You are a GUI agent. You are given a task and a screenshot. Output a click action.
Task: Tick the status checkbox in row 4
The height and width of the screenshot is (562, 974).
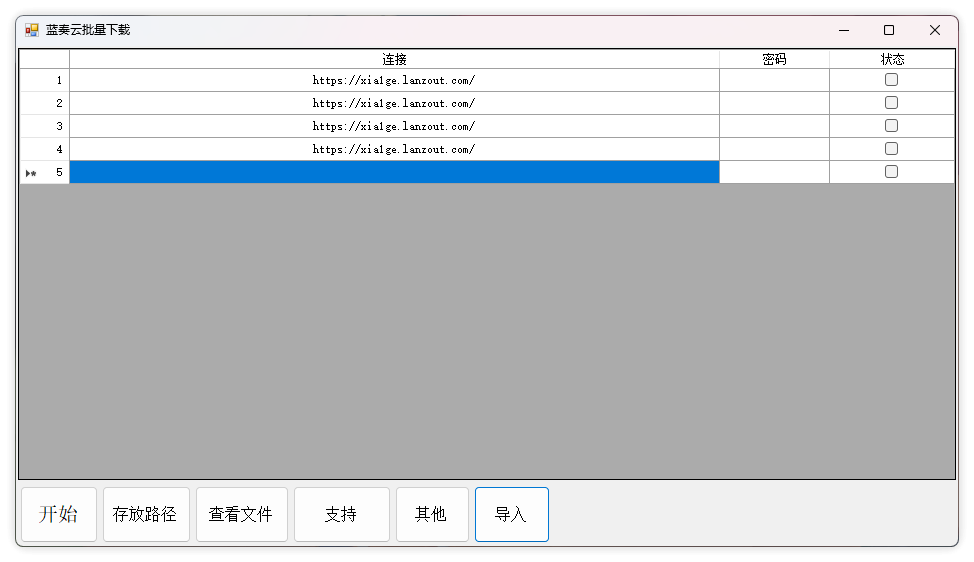[891, 148]
